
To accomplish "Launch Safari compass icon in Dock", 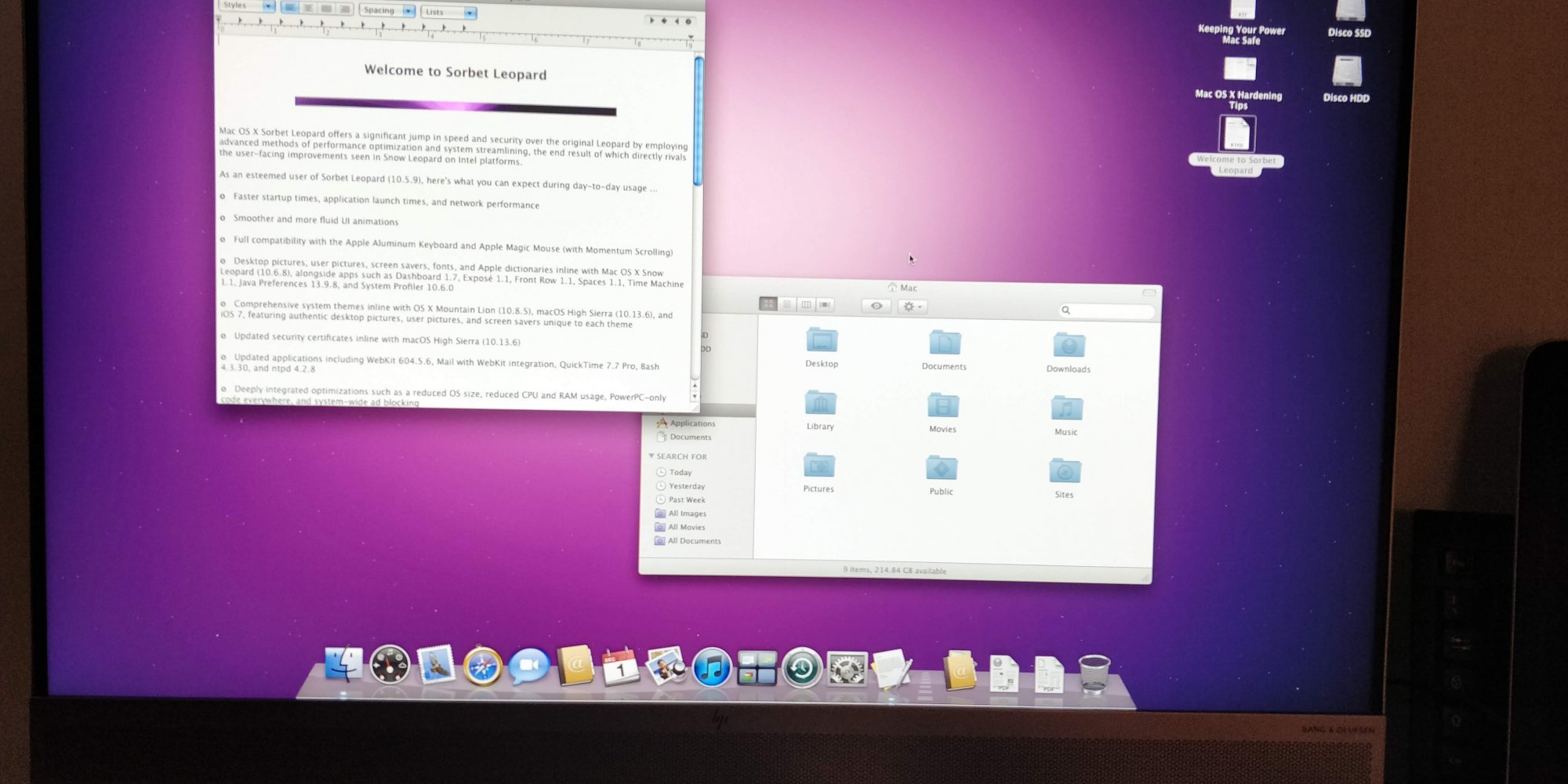I will 482,667.
